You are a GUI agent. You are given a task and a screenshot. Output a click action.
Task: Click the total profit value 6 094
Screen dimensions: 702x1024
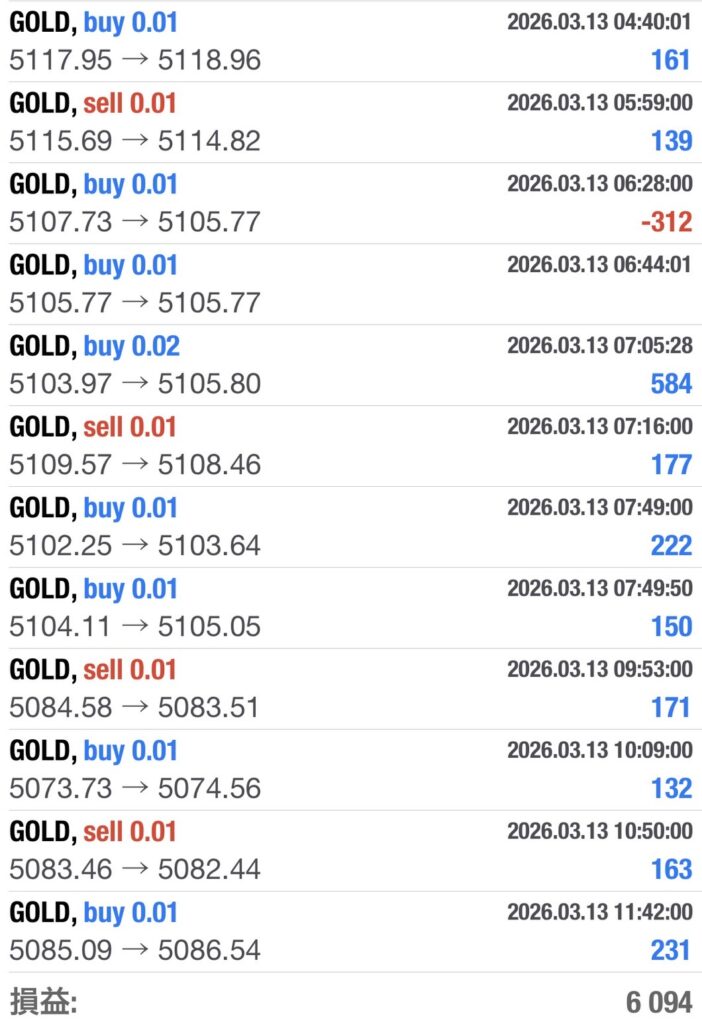click(659, 1002)
